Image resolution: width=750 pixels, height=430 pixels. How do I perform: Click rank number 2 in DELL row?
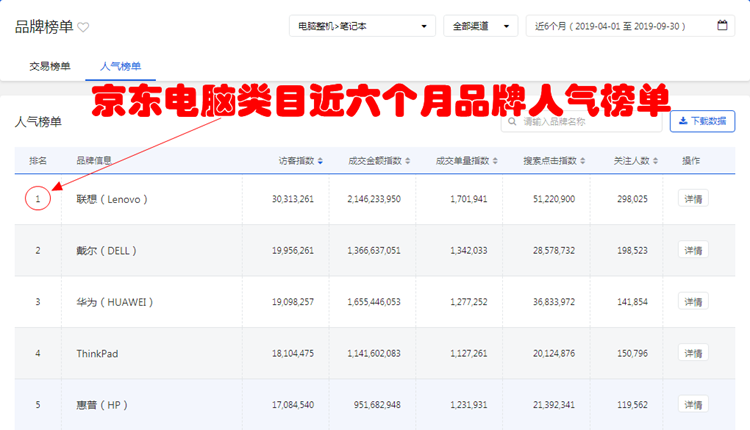38,251
